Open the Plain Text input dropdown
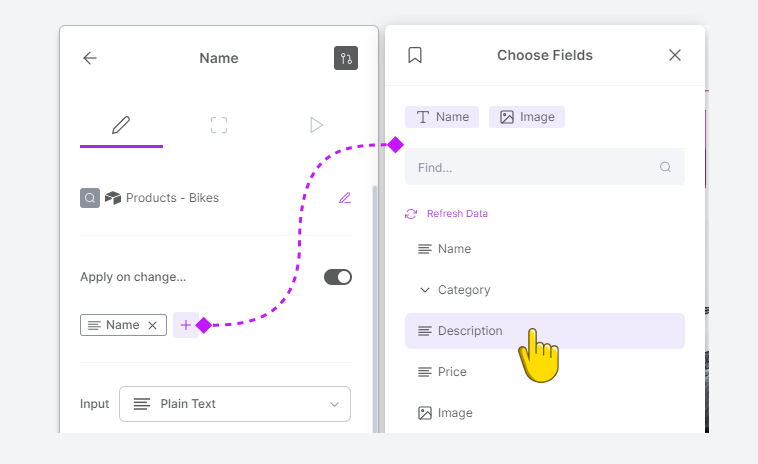 pyautogui.click(x=235, y=404)
